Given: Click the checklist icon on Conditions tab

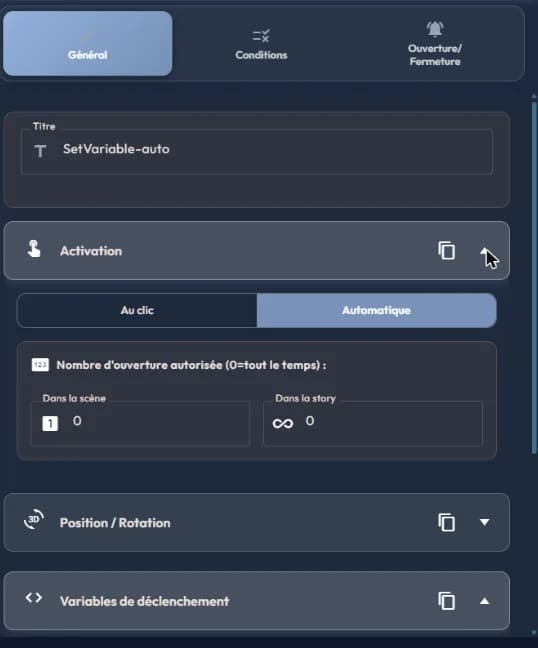Looking at the screenshot, I should [261, 36].
